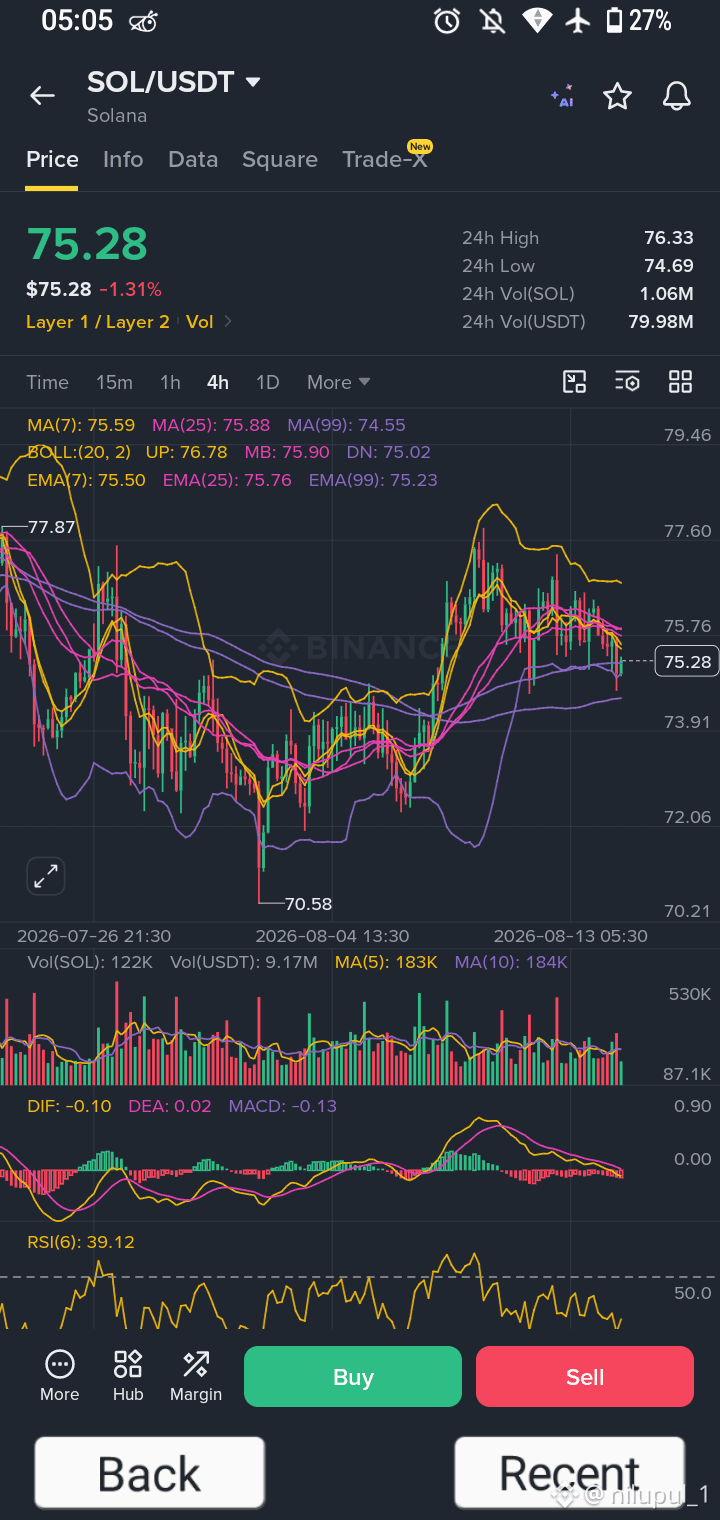This screenshot has height=1520, width=720.
Task: Select the 1D timeframe
Action: (x=268, y=382)
